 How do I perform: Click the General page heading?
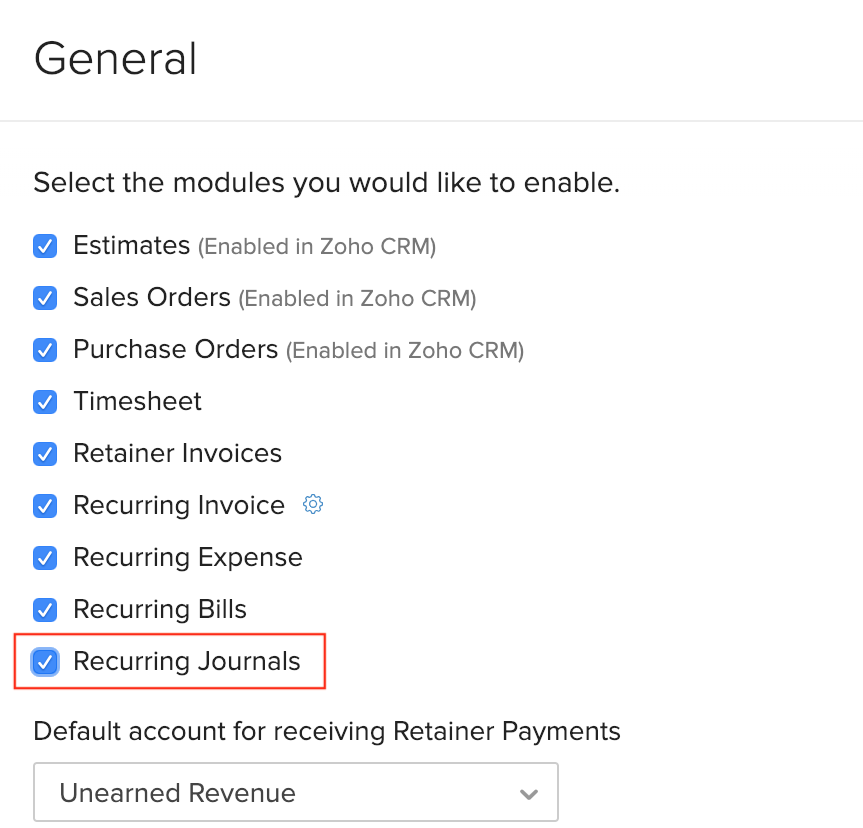pyautogui.click(x=115, y=59)
